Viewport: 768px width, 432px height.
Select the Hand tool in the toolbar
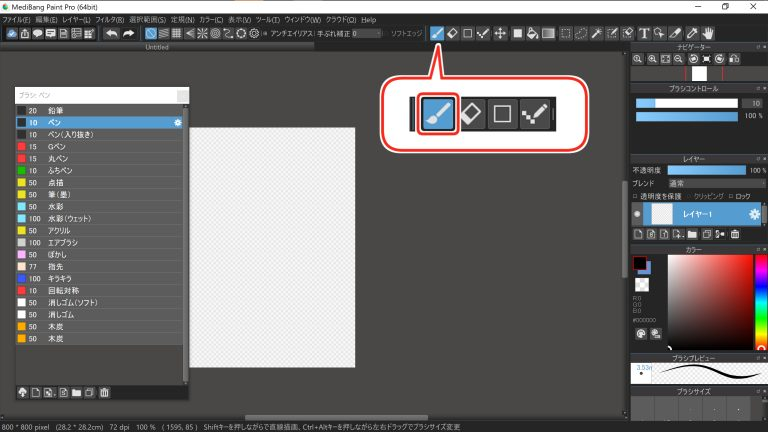tap(709, 33)
